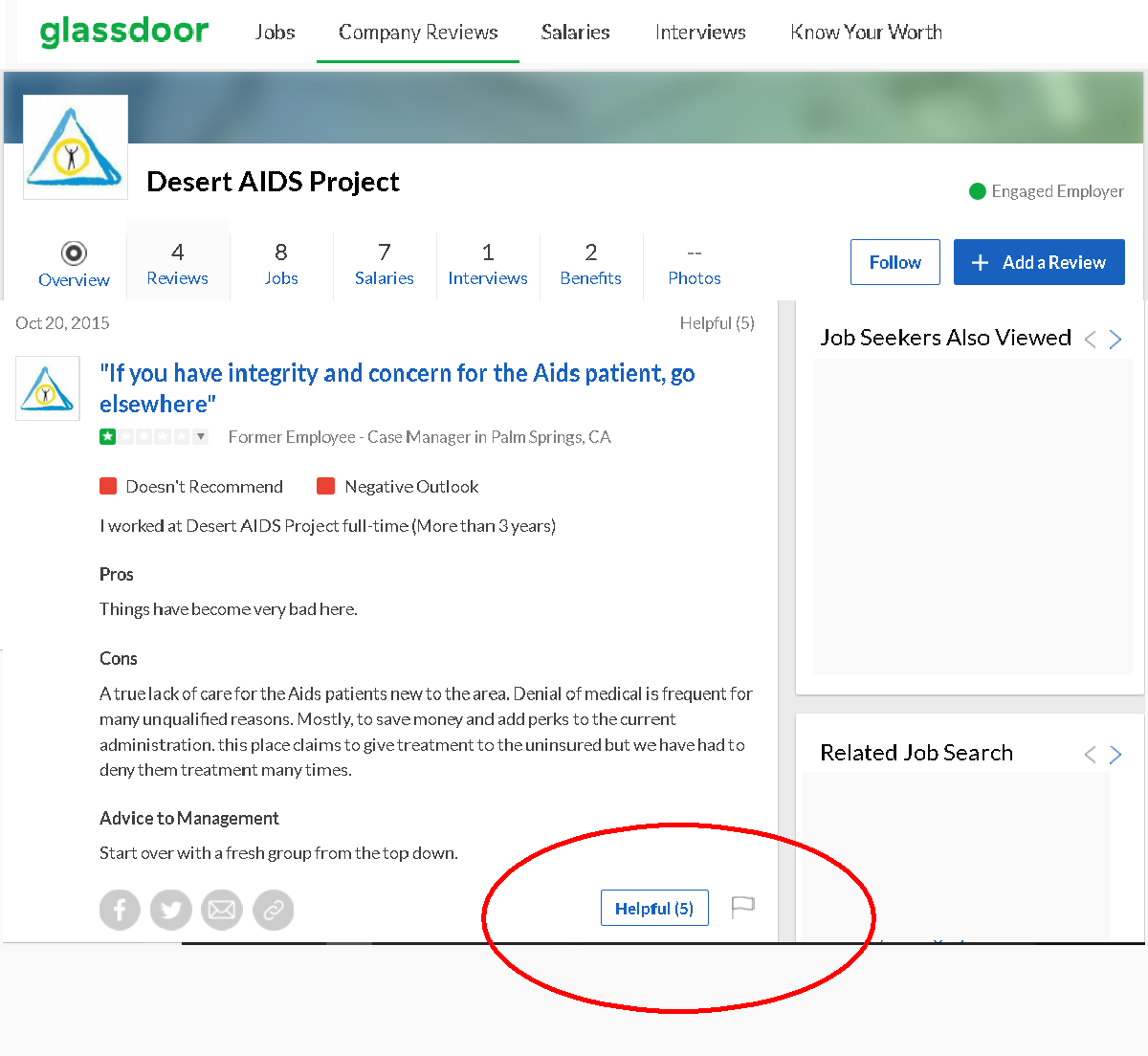1148x1056 pixels.
Task: Open the Jobs menu in top navigation
Action: pos(275,32)
